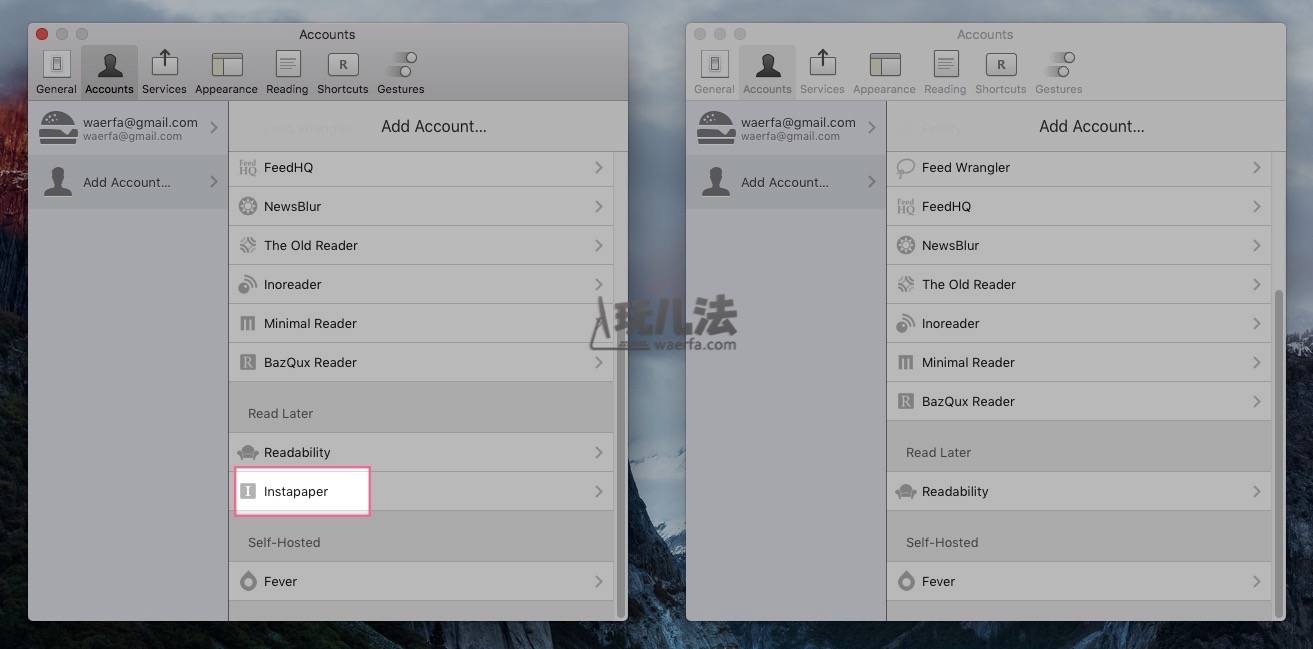The width and height of the screenshot is (1313, 649).
Task: Expand Fever row chevron in left window
Action: [x=598, y=581]
